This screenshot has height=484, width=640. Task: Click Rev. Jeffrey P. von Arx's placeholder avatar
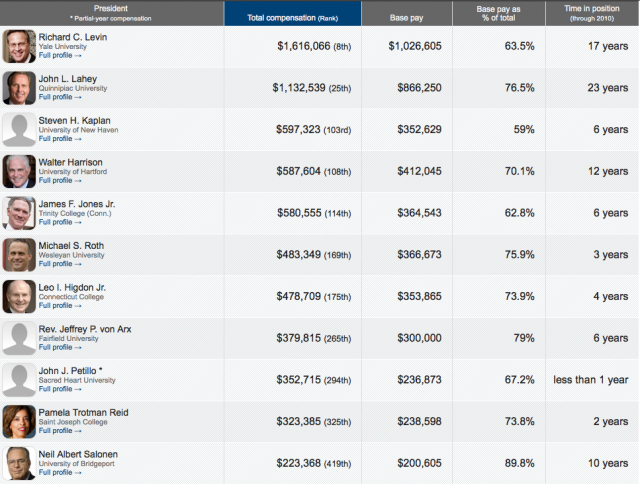19,338
